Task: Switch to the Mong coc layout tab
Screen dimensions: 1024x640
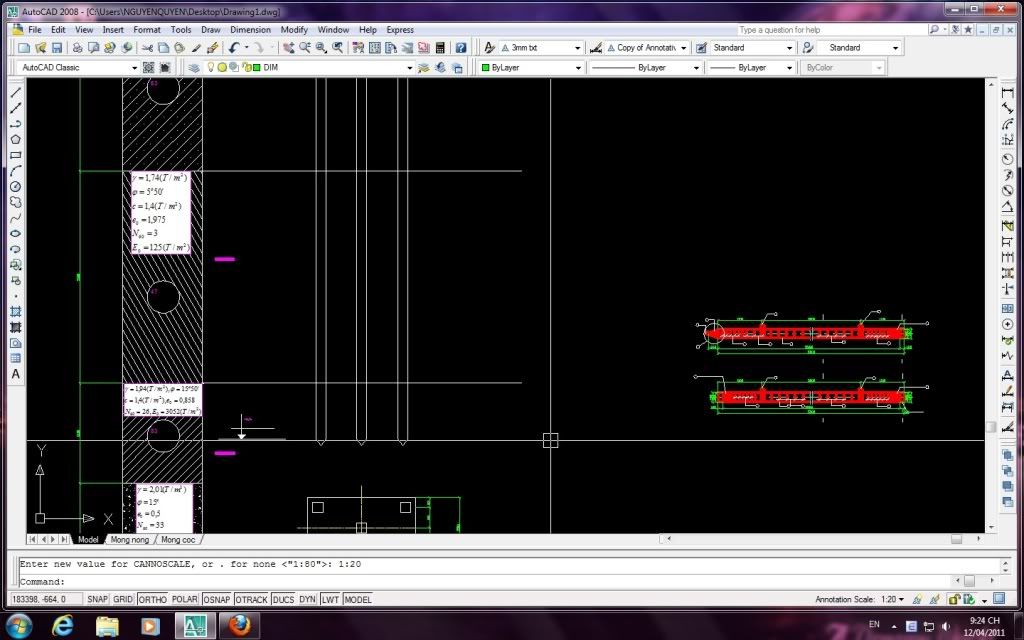Action: tap(178, 539)
